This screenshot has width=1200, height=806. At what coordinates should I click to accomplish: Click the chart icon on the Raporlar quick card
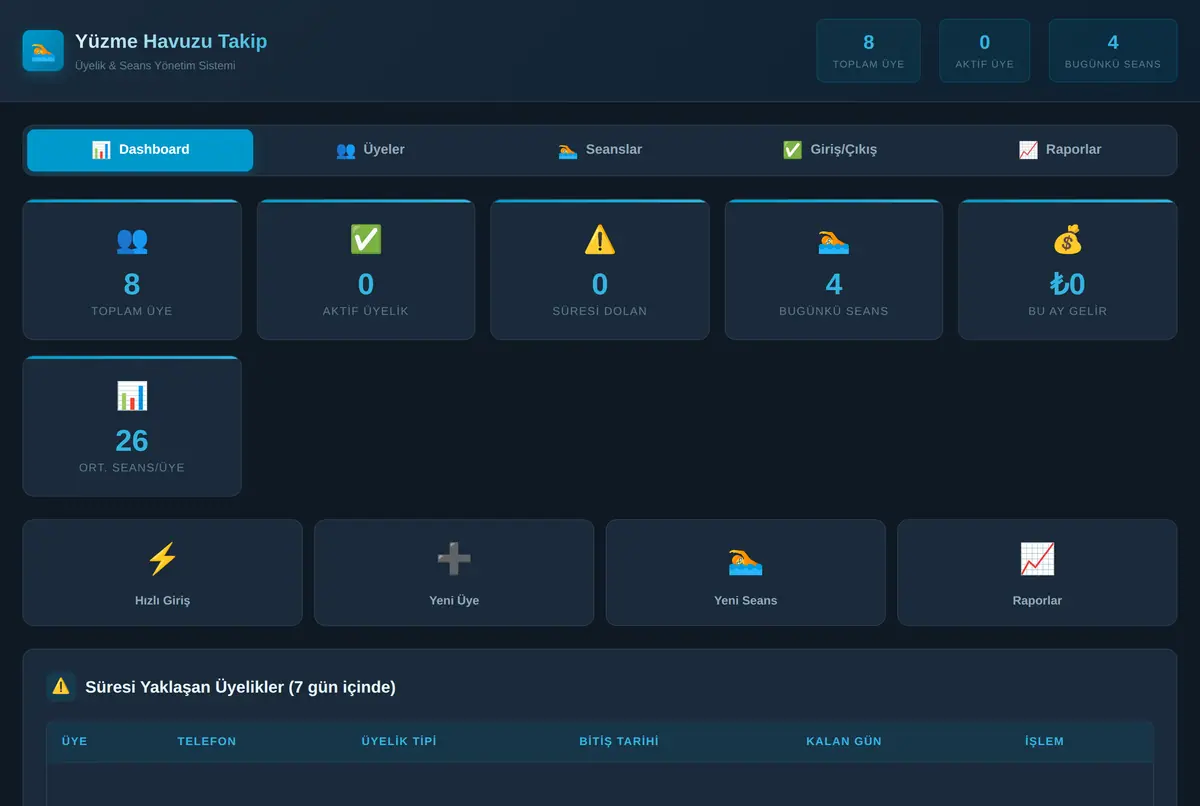1037,559
